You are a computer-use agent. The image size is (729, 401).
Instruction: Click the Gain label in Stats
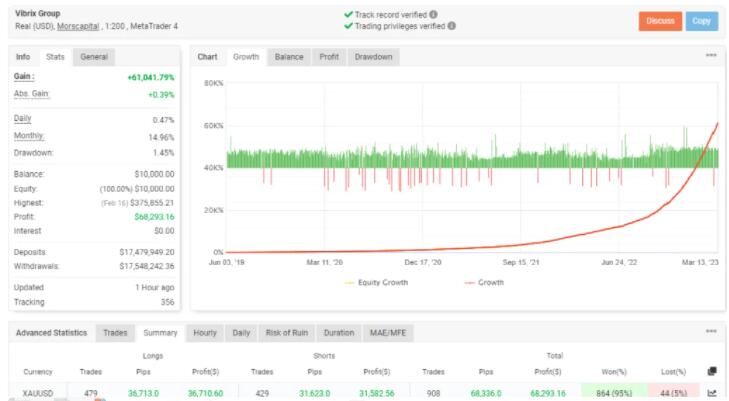tap(25, 77)
